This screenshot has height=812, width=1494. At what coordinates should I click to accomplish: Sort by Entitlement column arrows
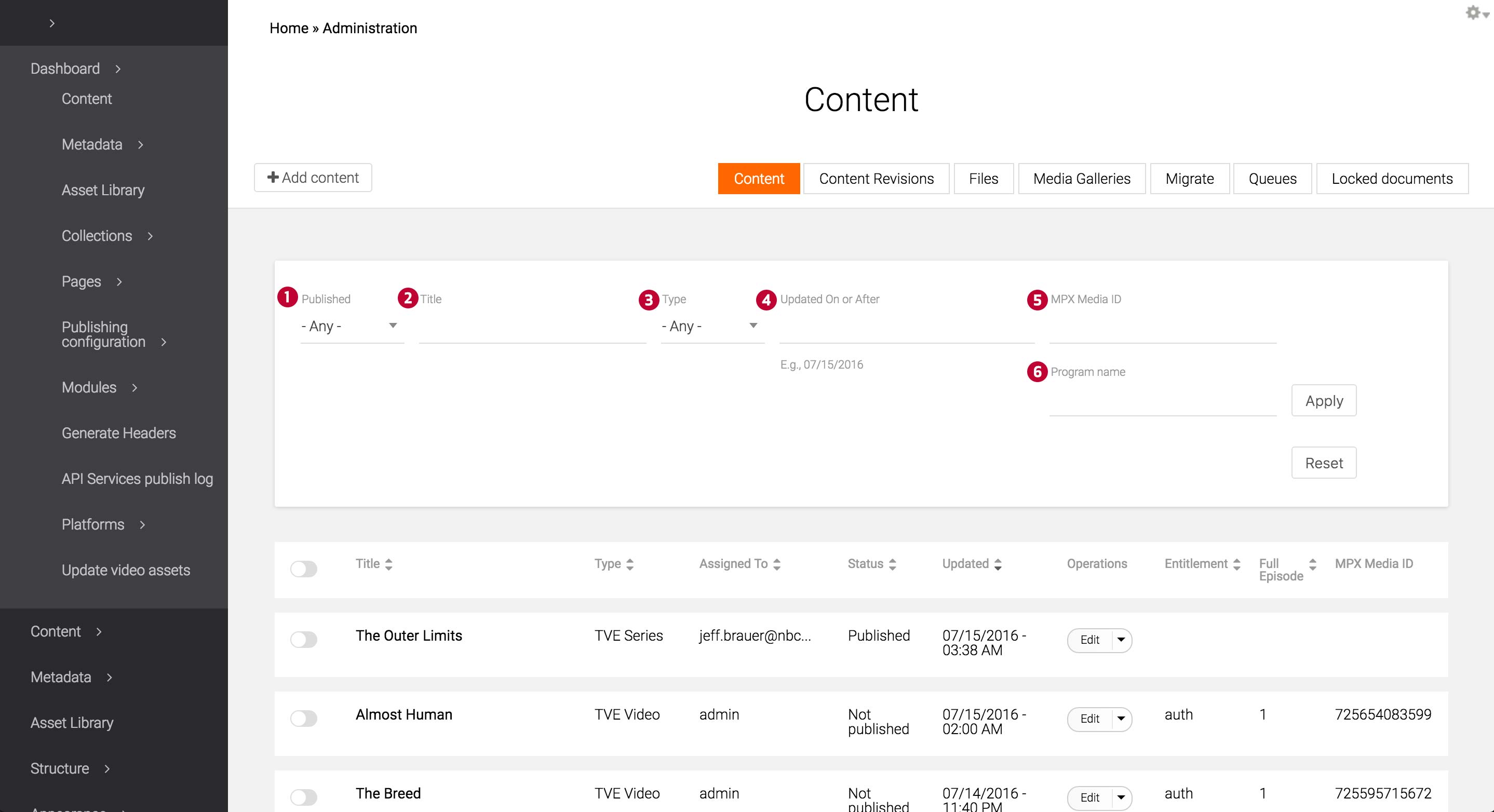coord(1237,564)
